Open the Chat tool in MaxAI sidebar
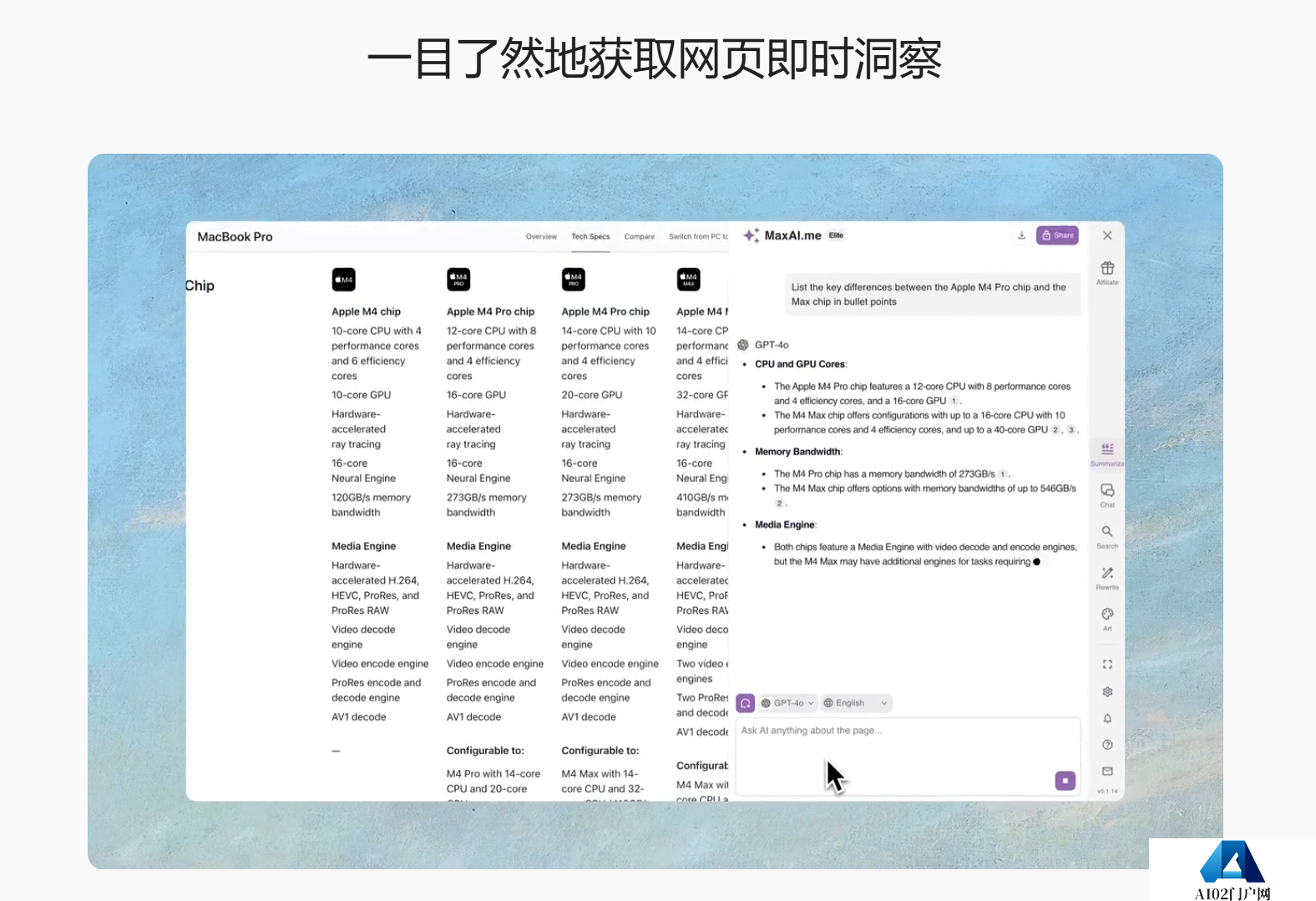 1107,495
